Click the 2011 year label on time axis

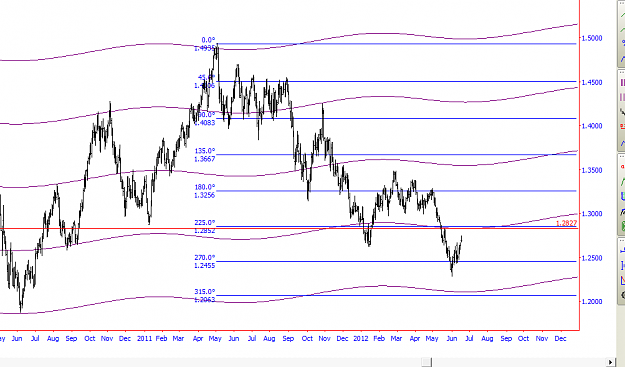[x=144, y=338]
